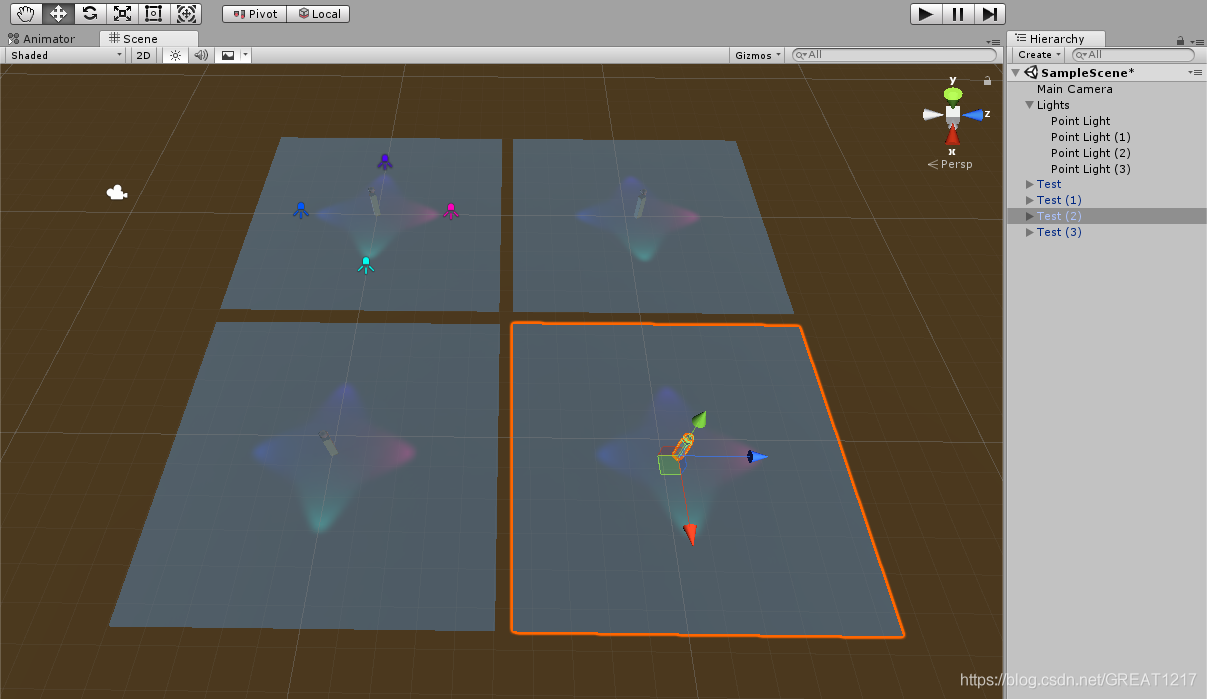Select the Rotate tool
1207x699 pixels.
pyautogui.click(x=90, y=13)
